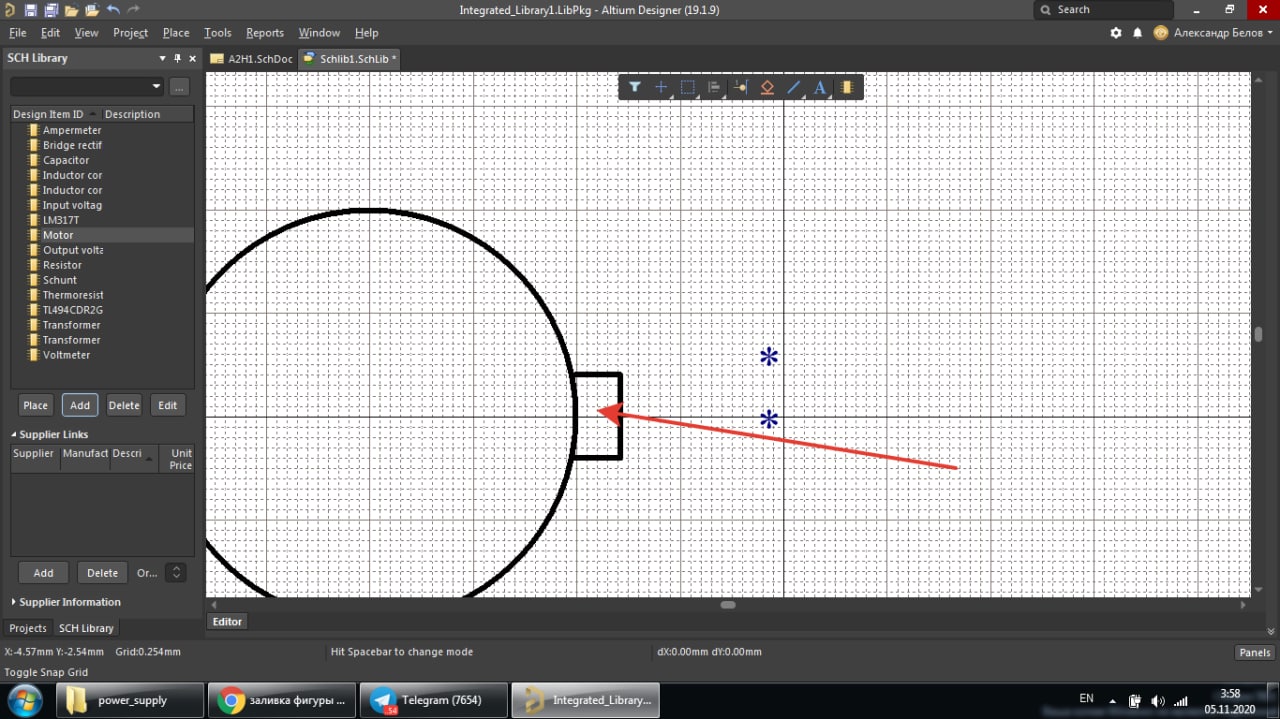Click the Edit component button

coord(168,405)
